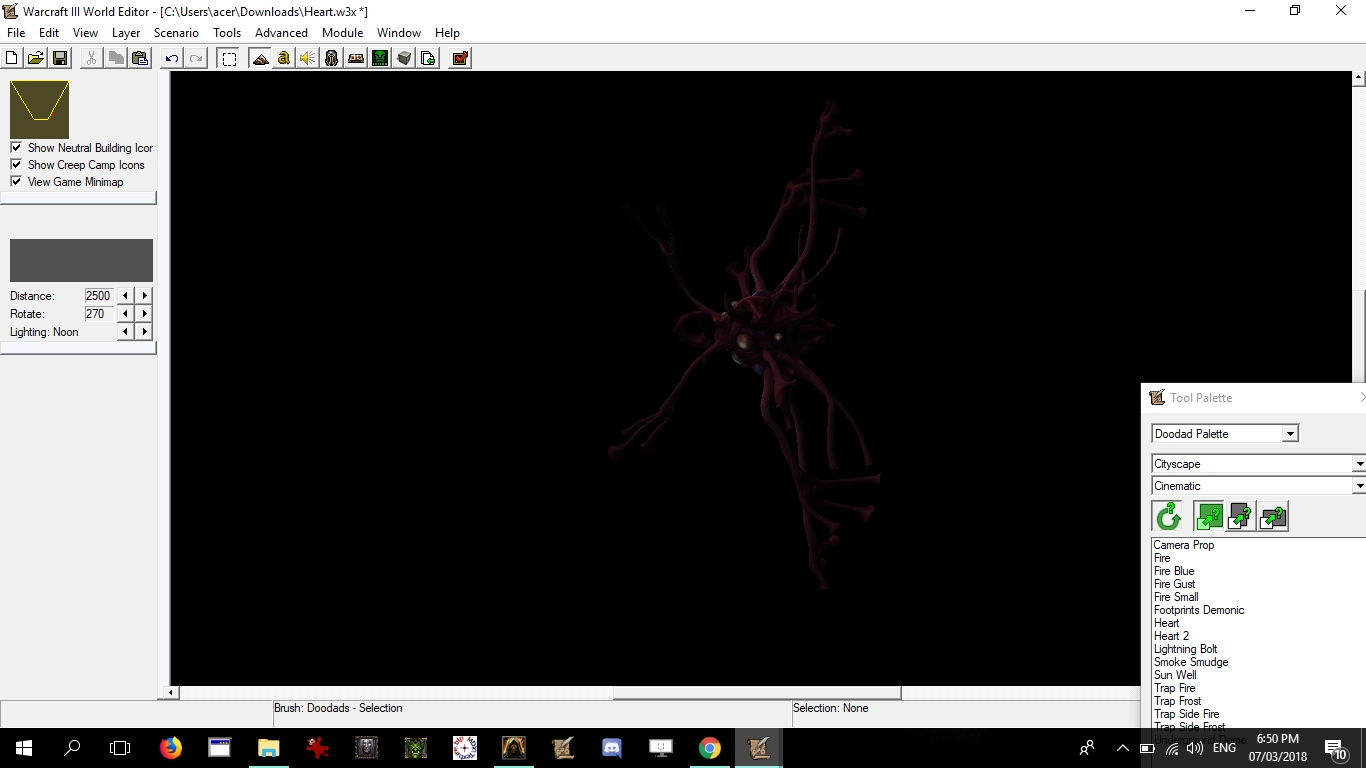Toggle random rotation in Tool Palette
Viewport: 1366px width, 768px height.
click(x=1168, y=516)
